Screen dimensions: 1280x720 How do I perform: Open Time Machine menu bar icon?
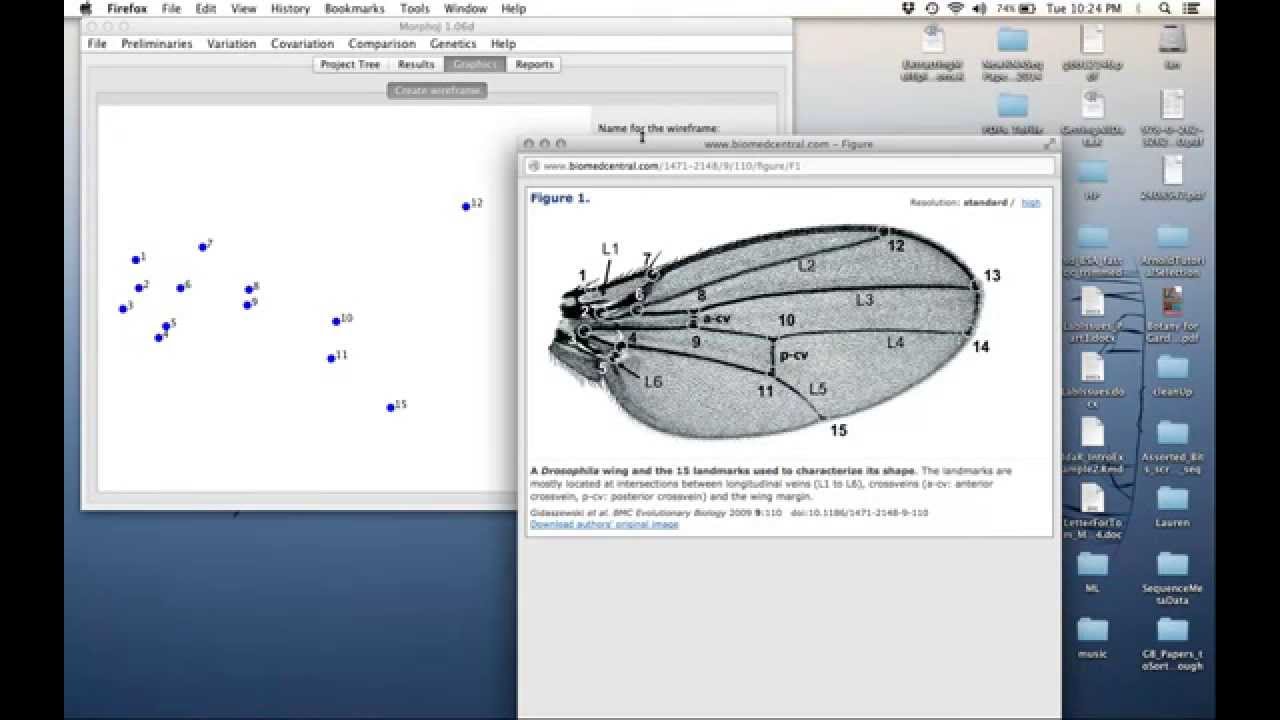(932, 8)
